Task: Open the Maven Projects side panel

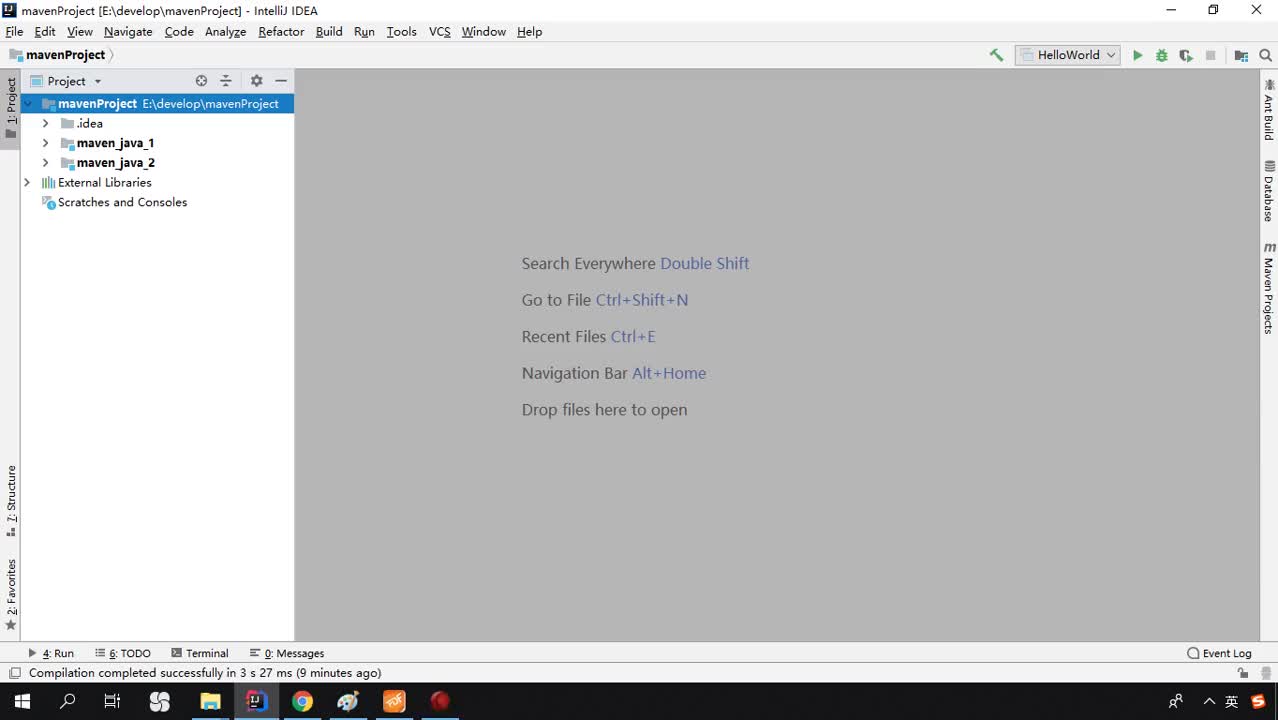Action: pyautogui.click(x=1268, y=288)
